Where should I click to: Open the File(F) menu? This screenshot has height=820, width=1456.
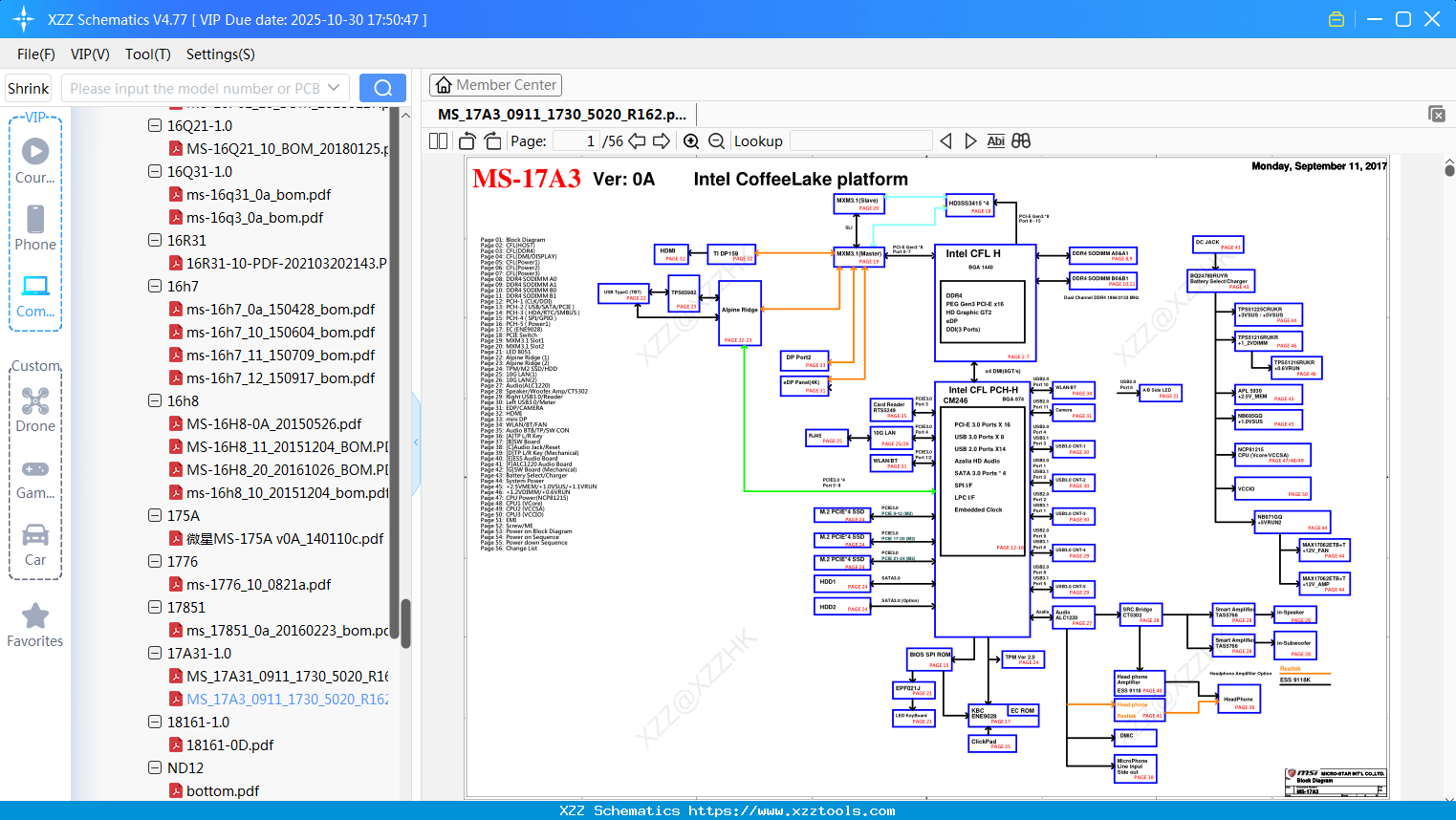[36, 54]
